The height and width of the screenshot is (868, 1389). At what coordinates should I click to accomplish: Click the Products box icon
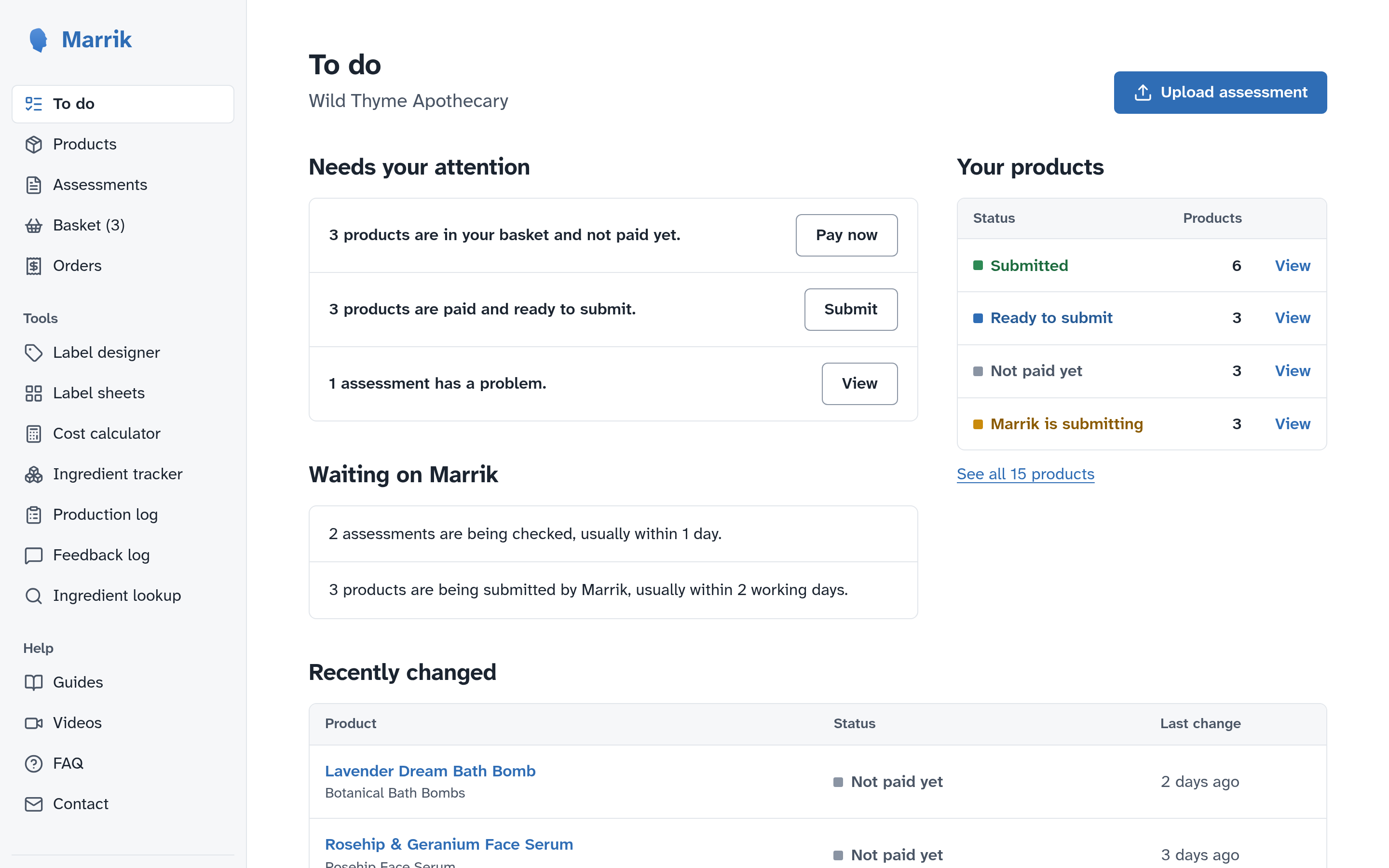[x=33, y=145]
